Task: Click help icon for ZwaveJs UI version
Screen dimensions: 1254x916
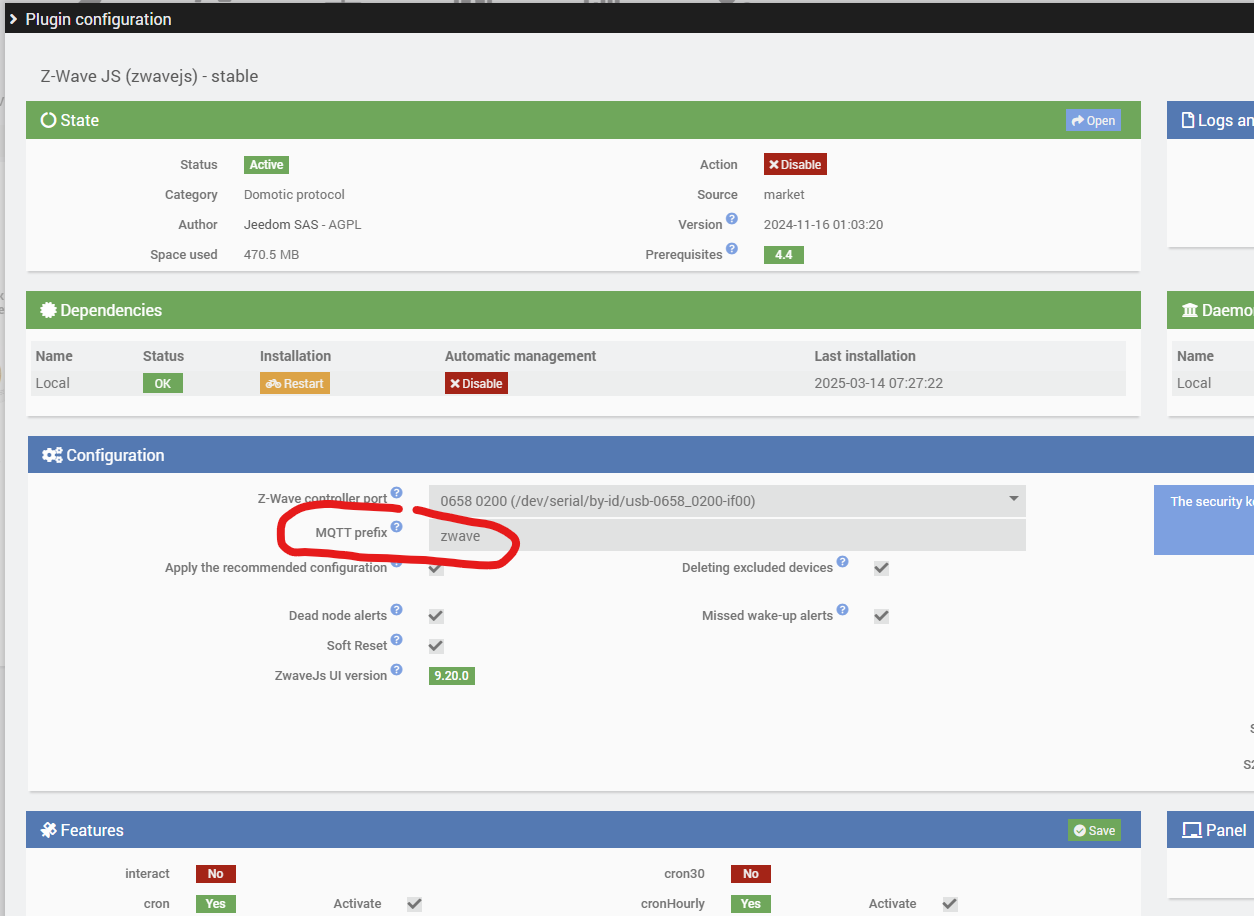Action: click(x=397, y=670)
